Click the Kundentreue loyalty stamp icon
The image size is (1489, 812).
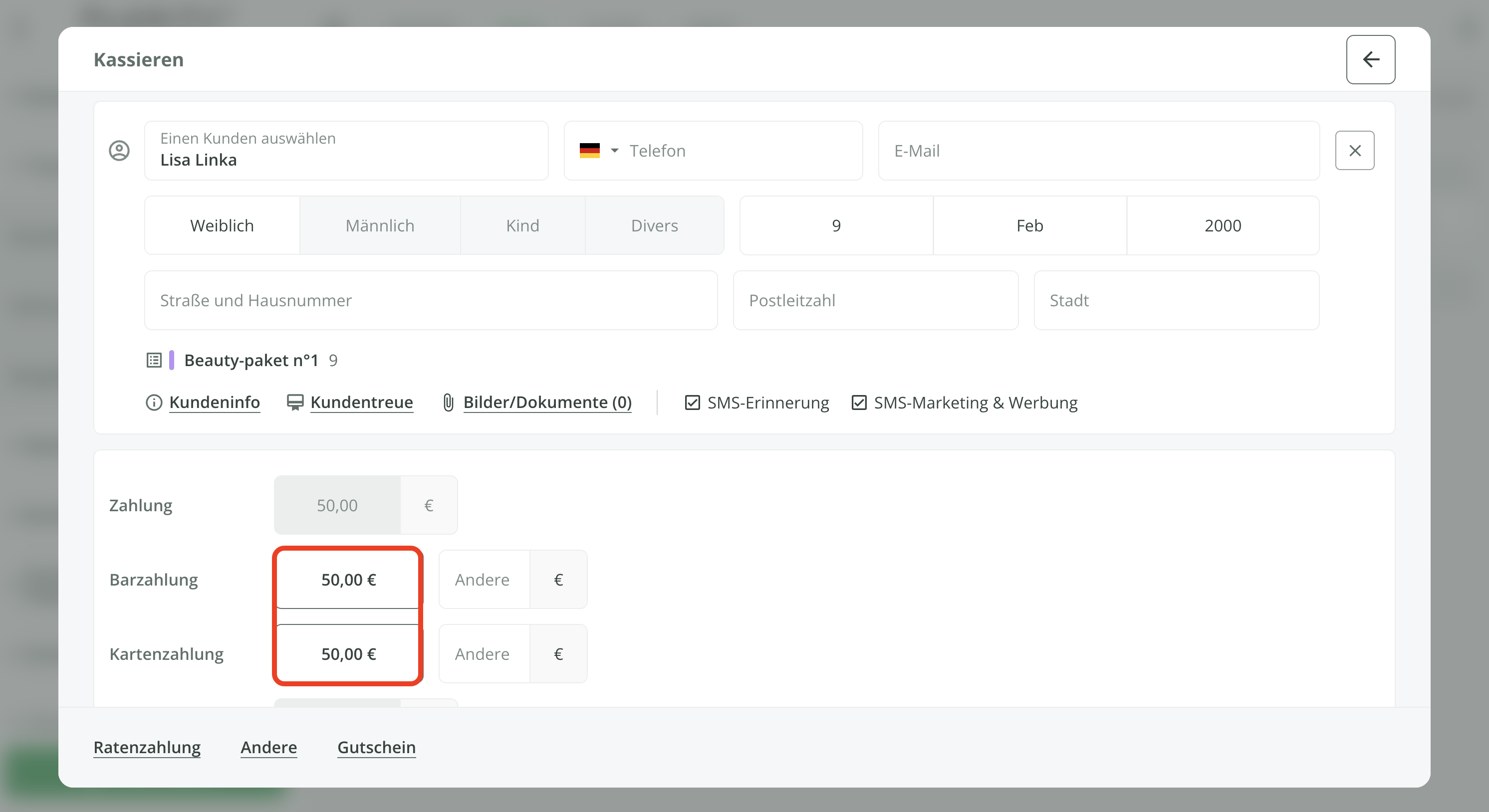click(295, 402)
